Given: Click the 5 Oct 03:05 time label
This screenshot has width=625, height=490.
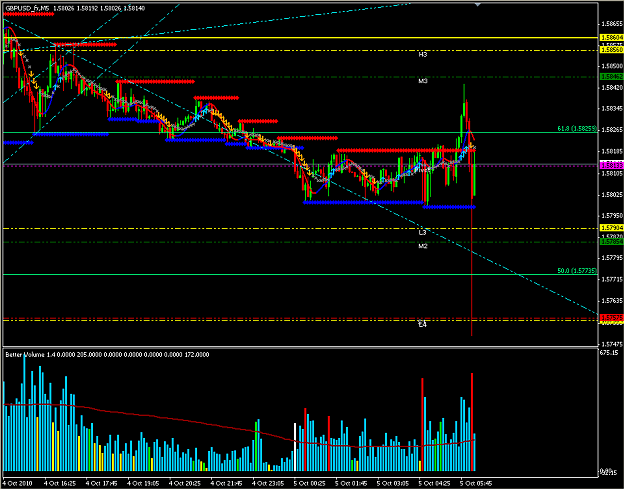Looking at the screenshot, I should coord(394,484).
